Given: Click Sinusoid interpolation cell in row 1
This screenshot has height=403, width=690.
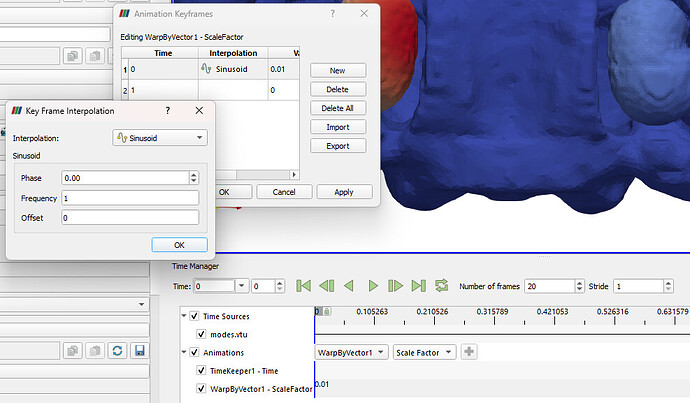Looking at the screenshot, I should [x=233, y=69].
